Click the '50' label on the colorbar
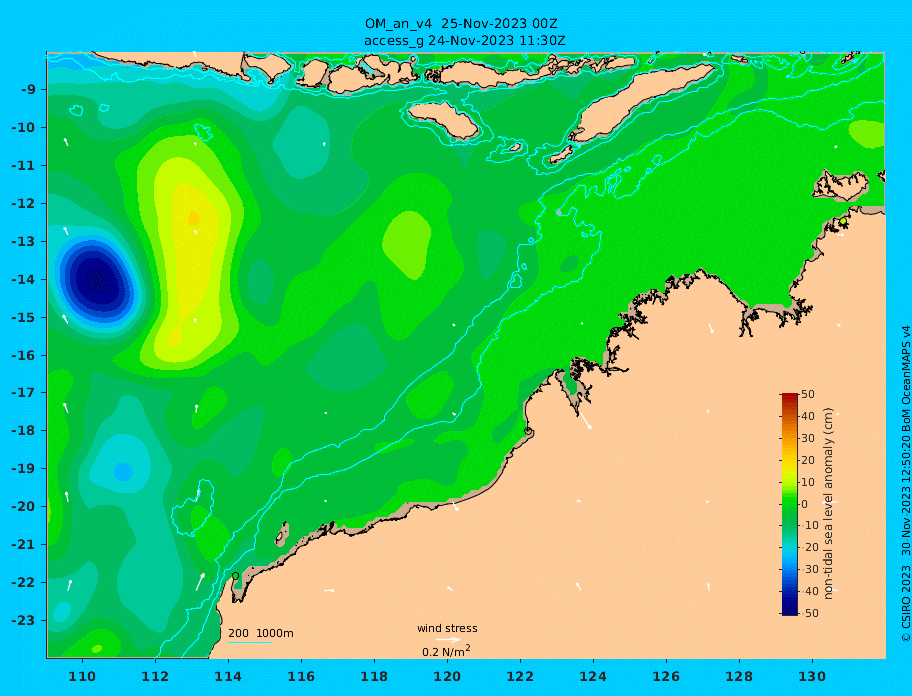912x696 pixels. (808, 394)
